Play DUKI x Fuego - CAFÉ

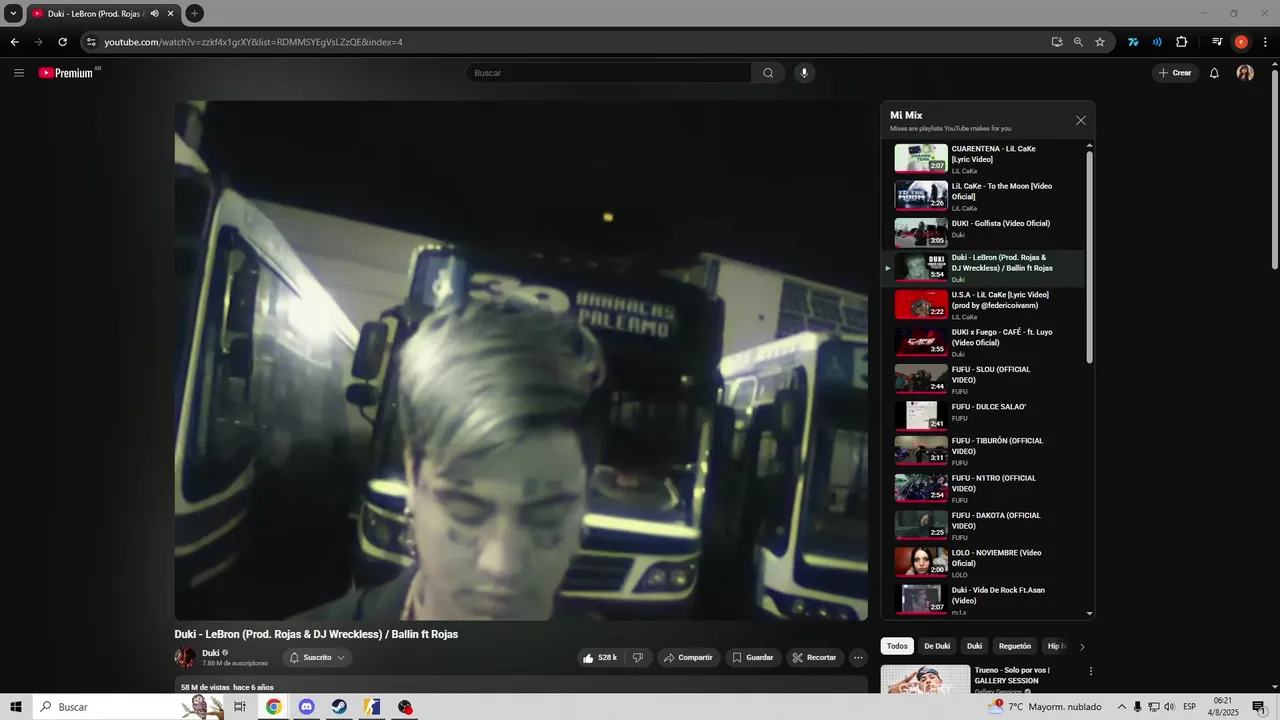(x=983, y=342)
